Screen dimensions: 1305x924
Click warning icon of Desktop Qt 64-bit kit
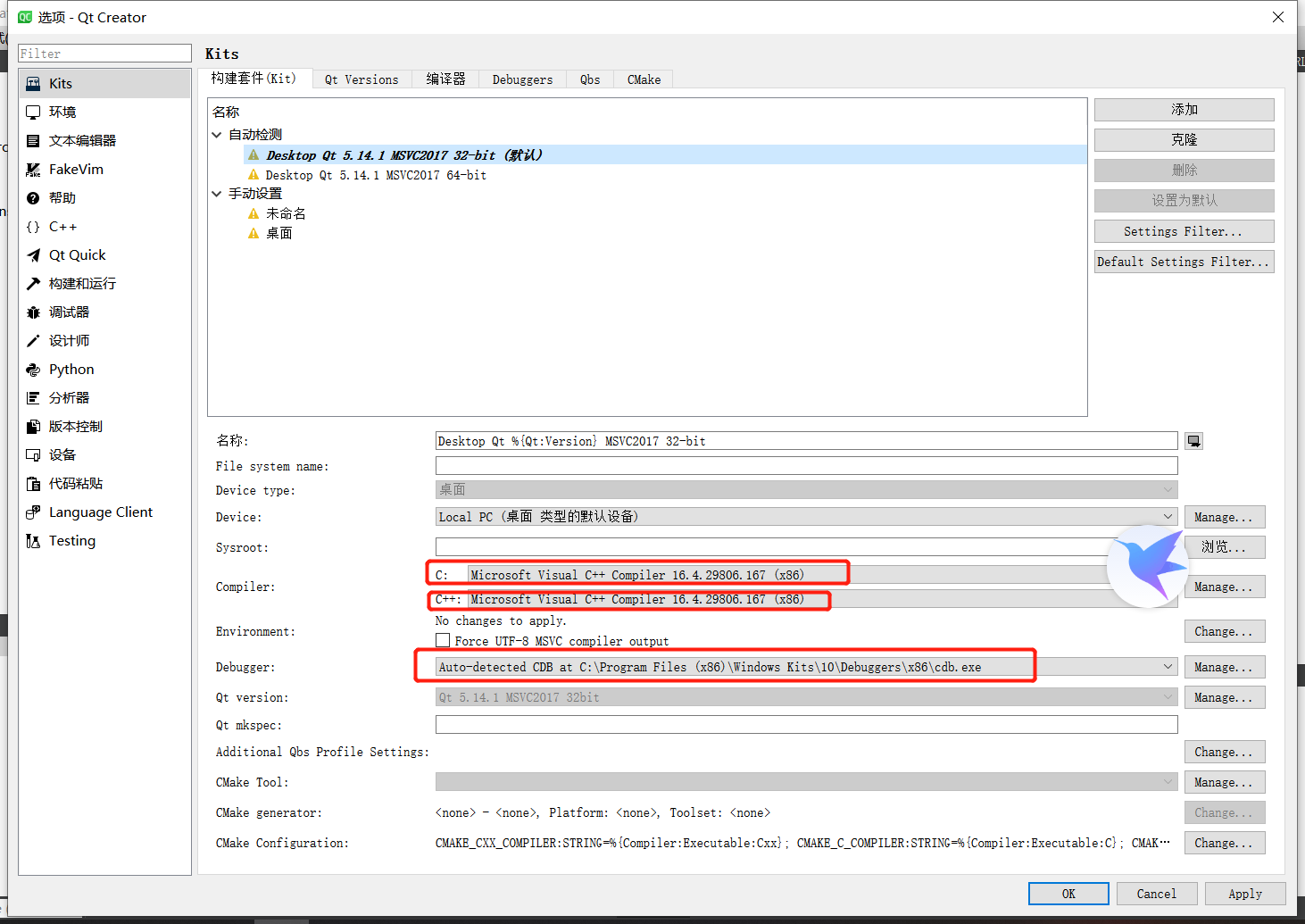pos(254,175)
